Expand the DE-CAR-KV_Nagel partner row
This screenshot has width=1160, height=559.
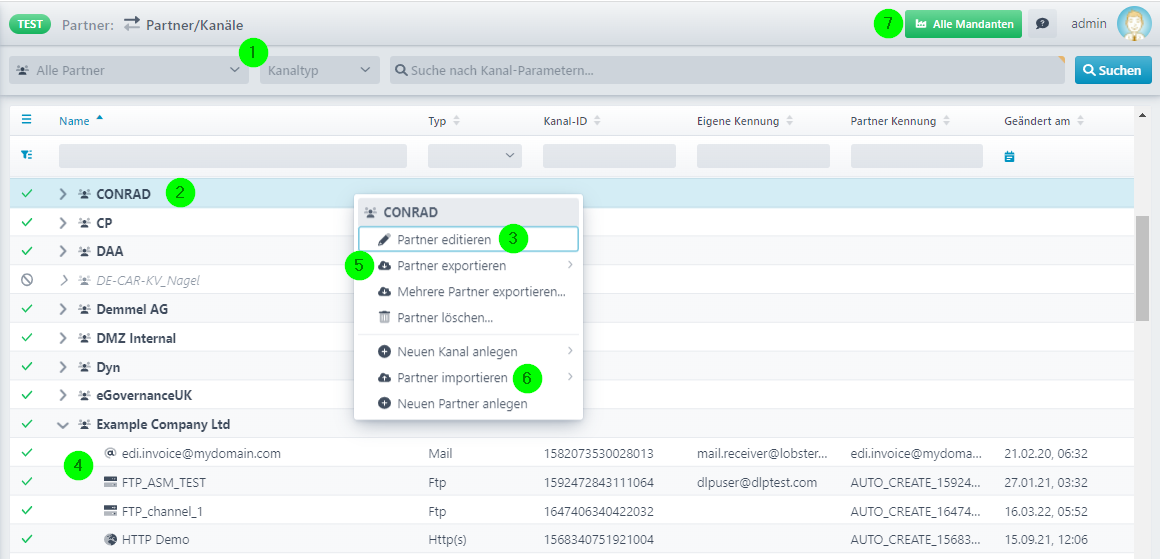pos(63,280)
